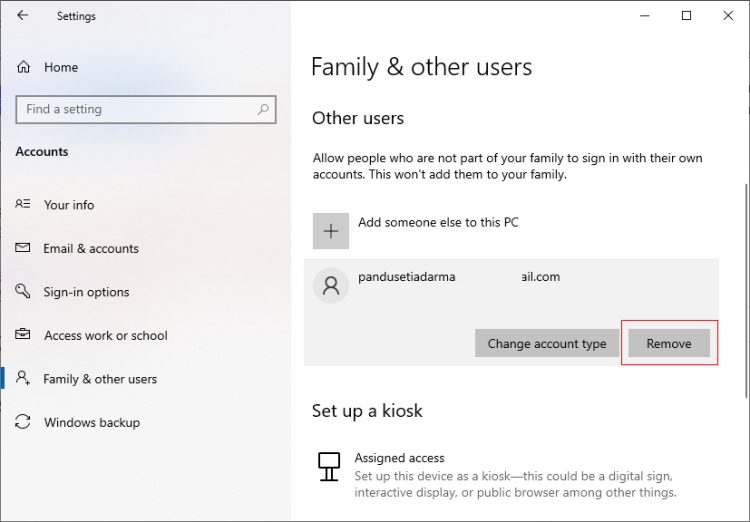Image resolution: width=750 pixels, height=522 pixels.
Task: Open the Family & other users page
Action: click(x=100, y=379)
